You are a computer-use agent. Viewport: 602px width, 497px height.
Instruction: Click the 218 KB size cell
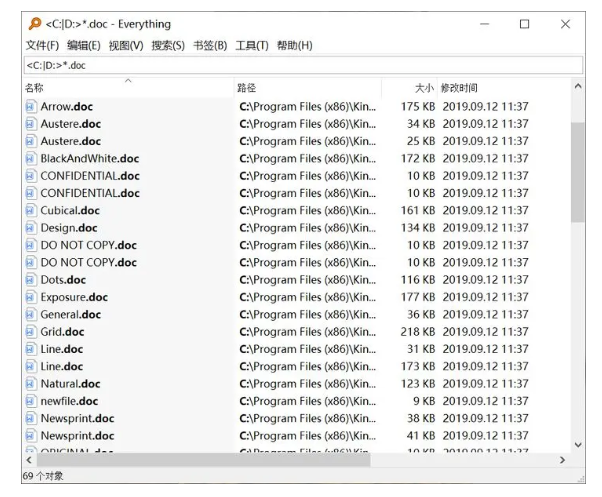coord(418,332)
